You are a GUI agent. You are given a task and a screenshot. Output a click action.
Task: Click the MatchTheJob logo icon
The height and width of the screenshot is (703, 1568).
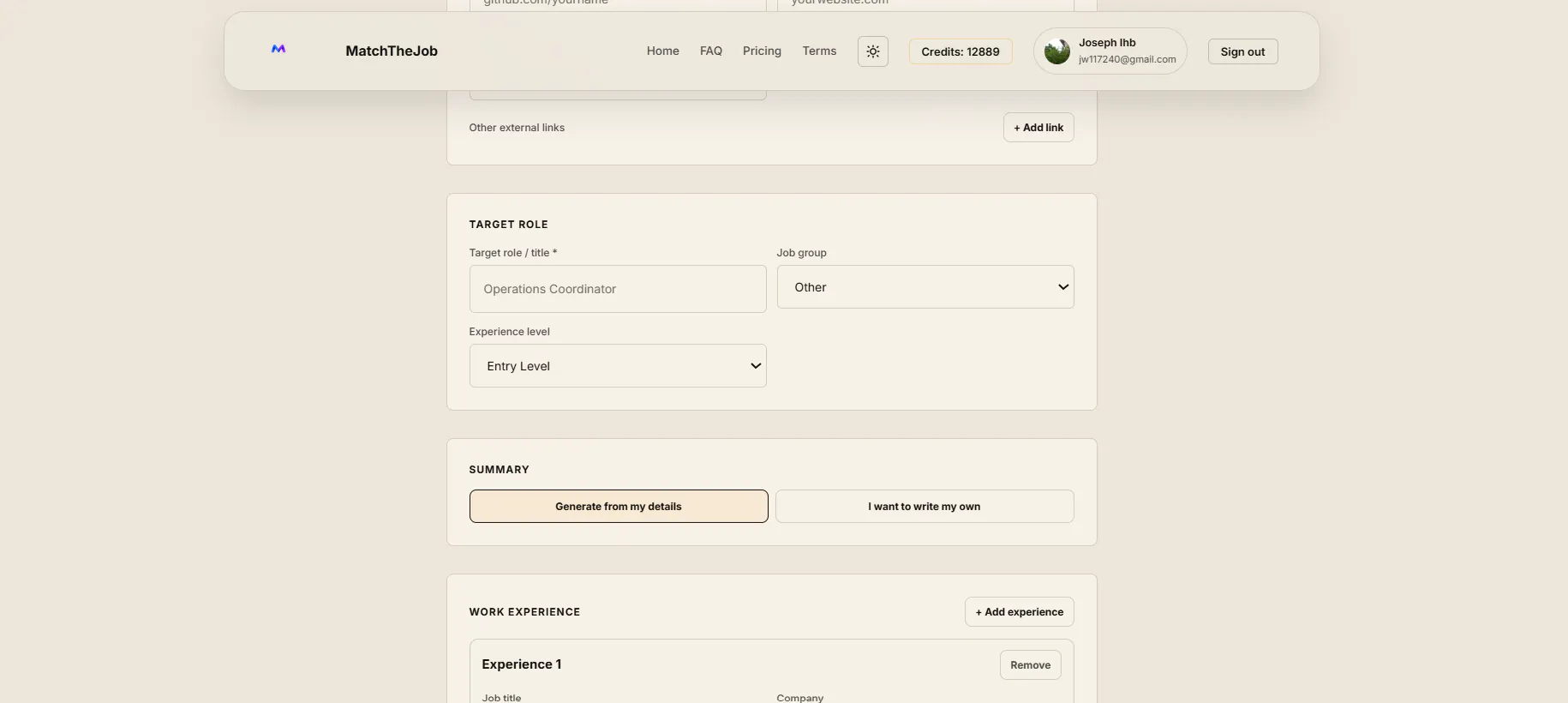(x=278, y=50)
